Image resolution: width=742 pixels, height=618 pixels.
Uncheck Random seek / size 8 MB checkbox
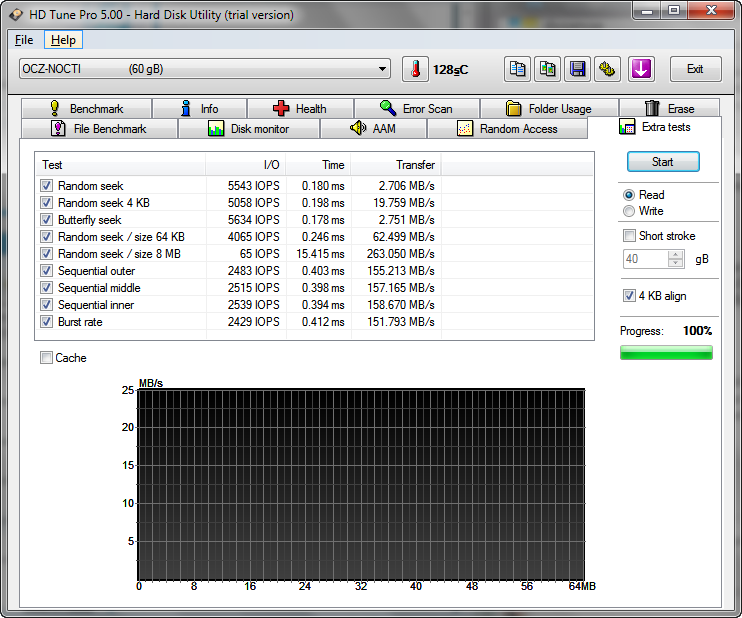click(x=46, y=254)
